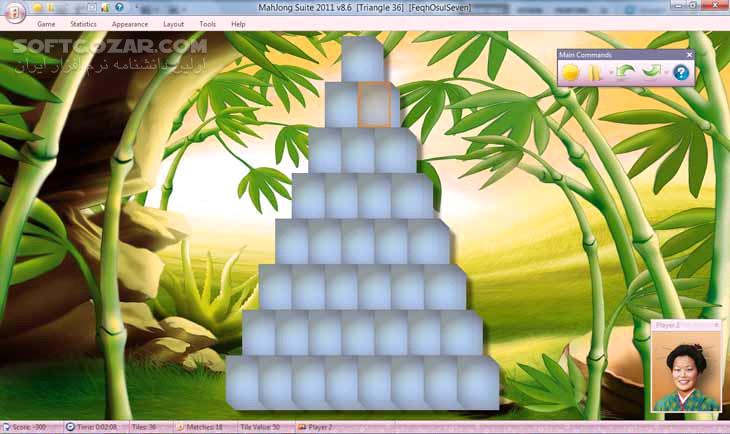Open the Help menu

[238, 24]
